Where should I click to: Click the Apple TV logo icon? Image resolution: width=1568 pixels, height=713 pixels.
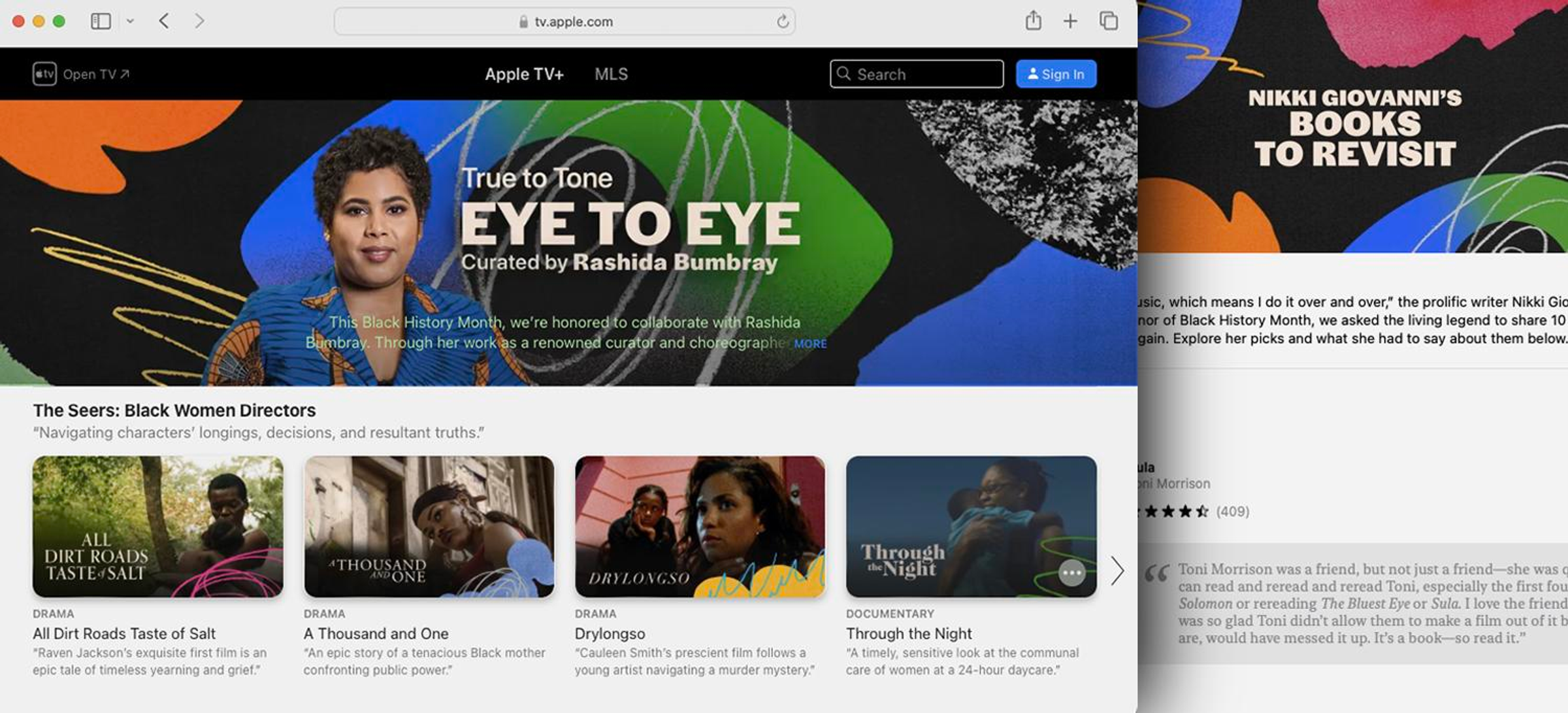[x=44, y=74]
